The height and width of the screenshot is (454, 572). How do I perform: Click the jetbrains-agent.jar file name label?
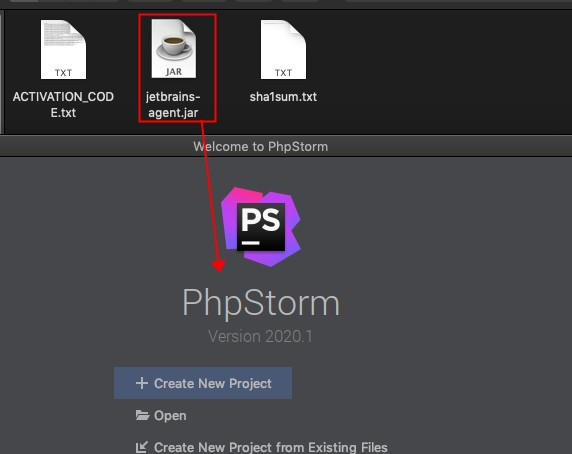173,105
